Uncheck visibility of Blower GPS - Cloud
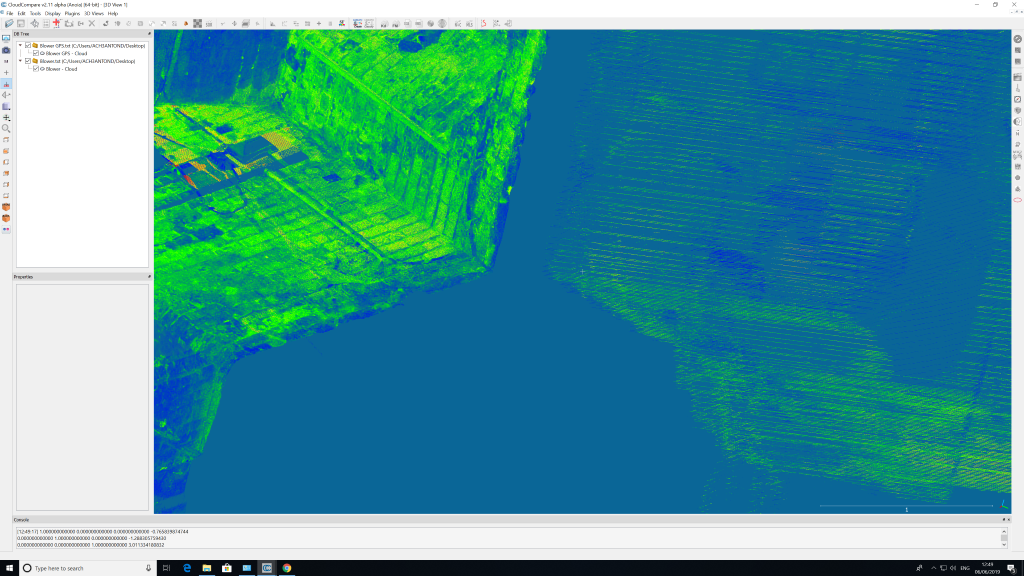 (36, 53)
